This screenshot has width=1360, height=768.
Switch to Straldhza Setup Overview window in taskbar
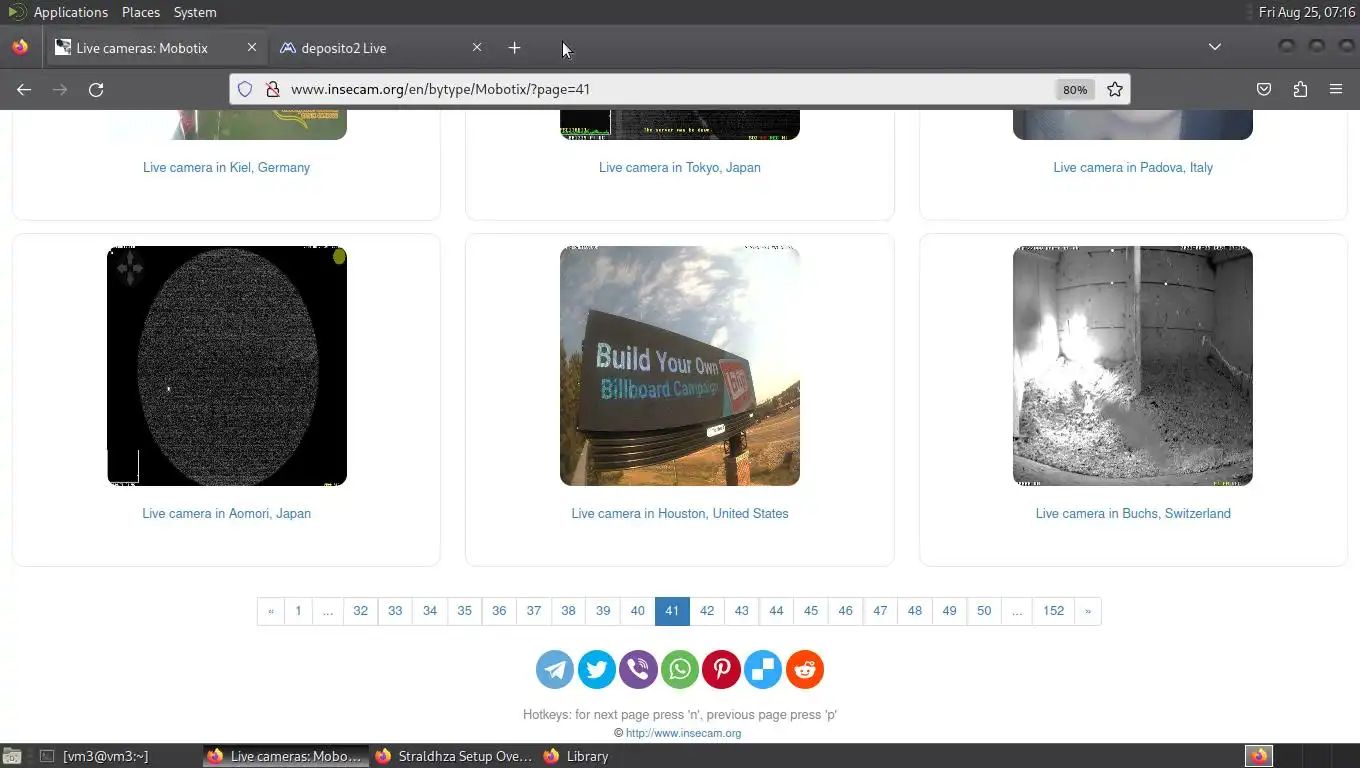coord(455,756)
